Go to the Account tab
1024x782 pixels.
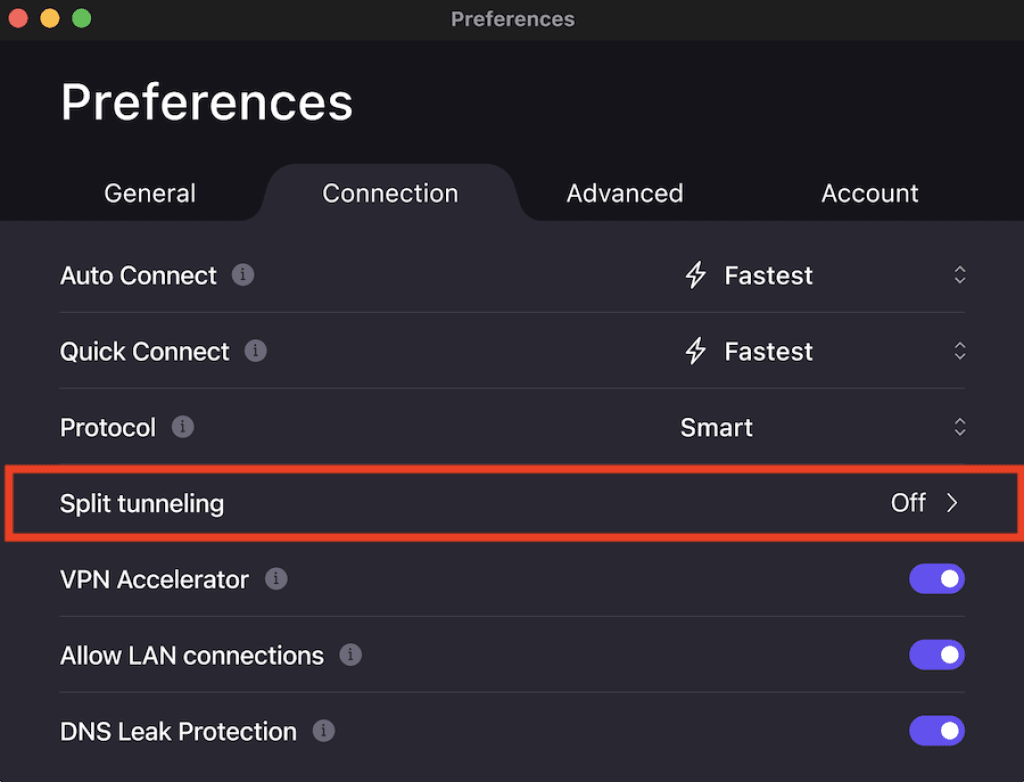870,193
